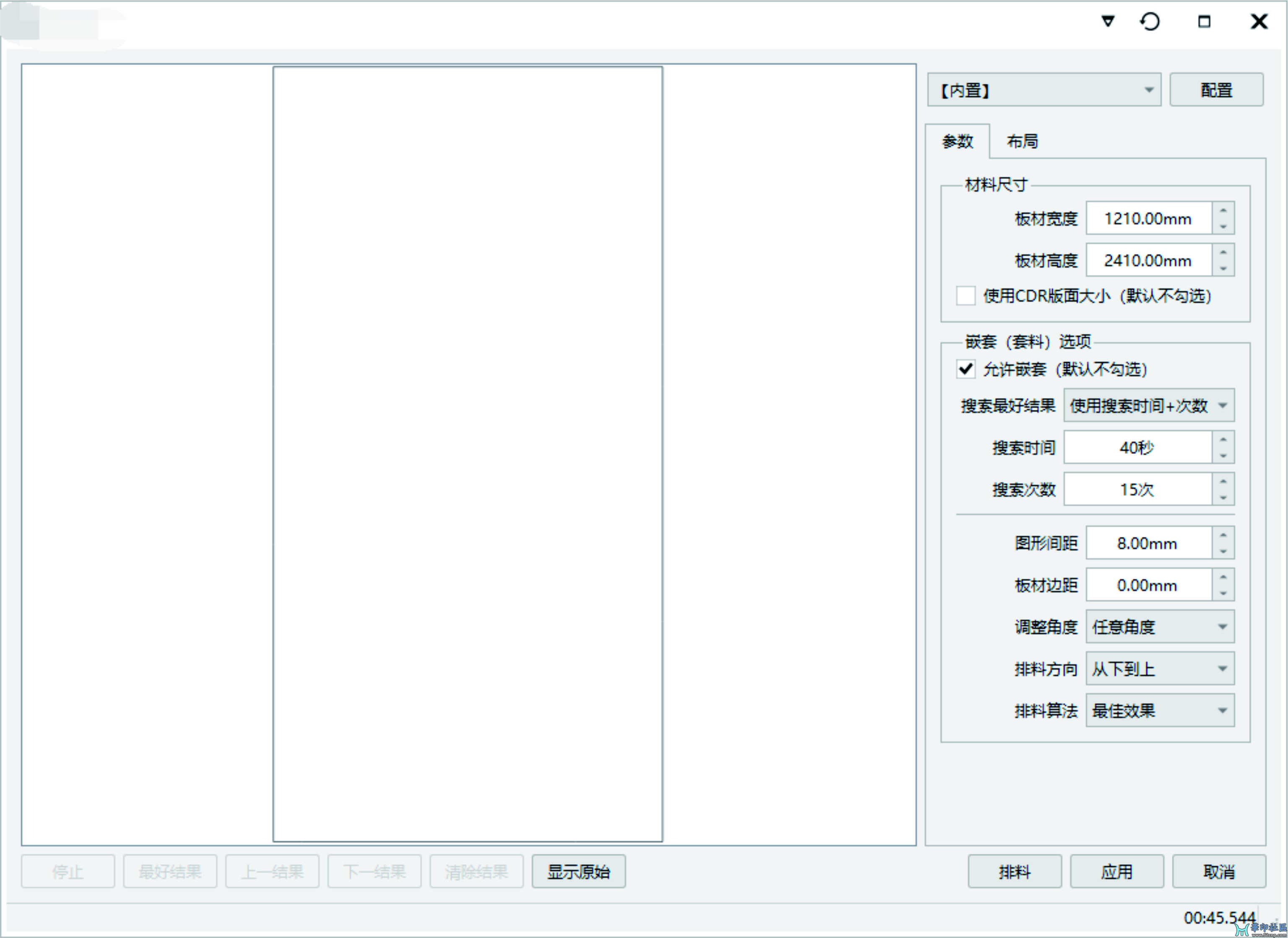Open the 排料算法 dropdown
Image resolution: width=1288 pixels, height=938 pixels.
[1160, 710]
